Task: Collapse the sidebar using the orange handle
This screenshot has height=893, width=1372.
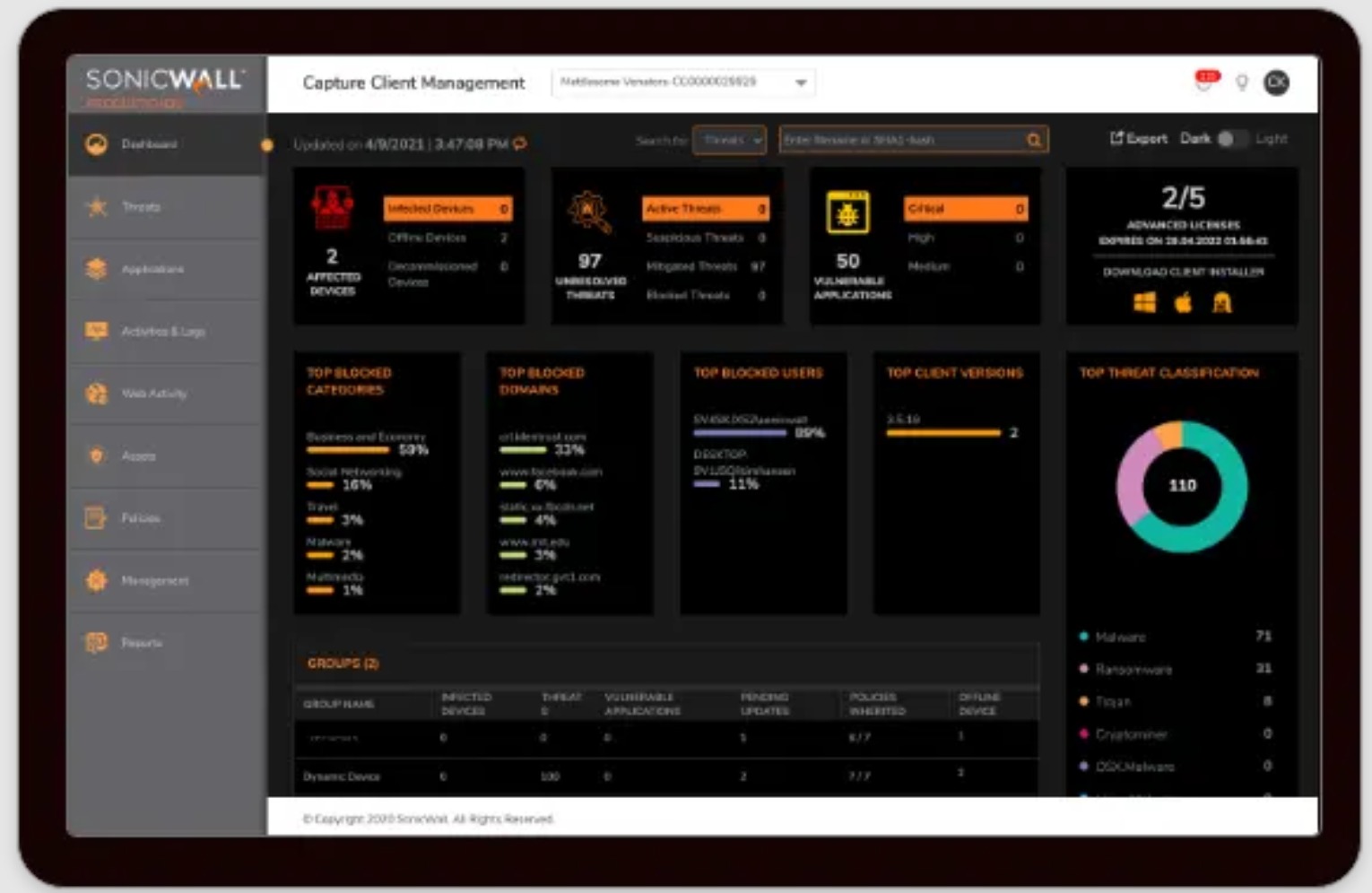Action: (266, 145)
